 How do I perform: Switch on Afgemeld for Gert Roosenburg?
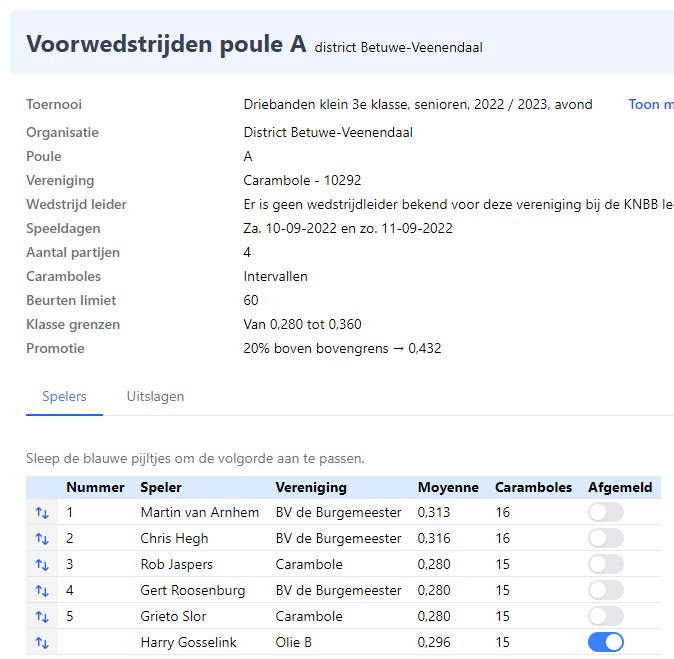(606, 590)
